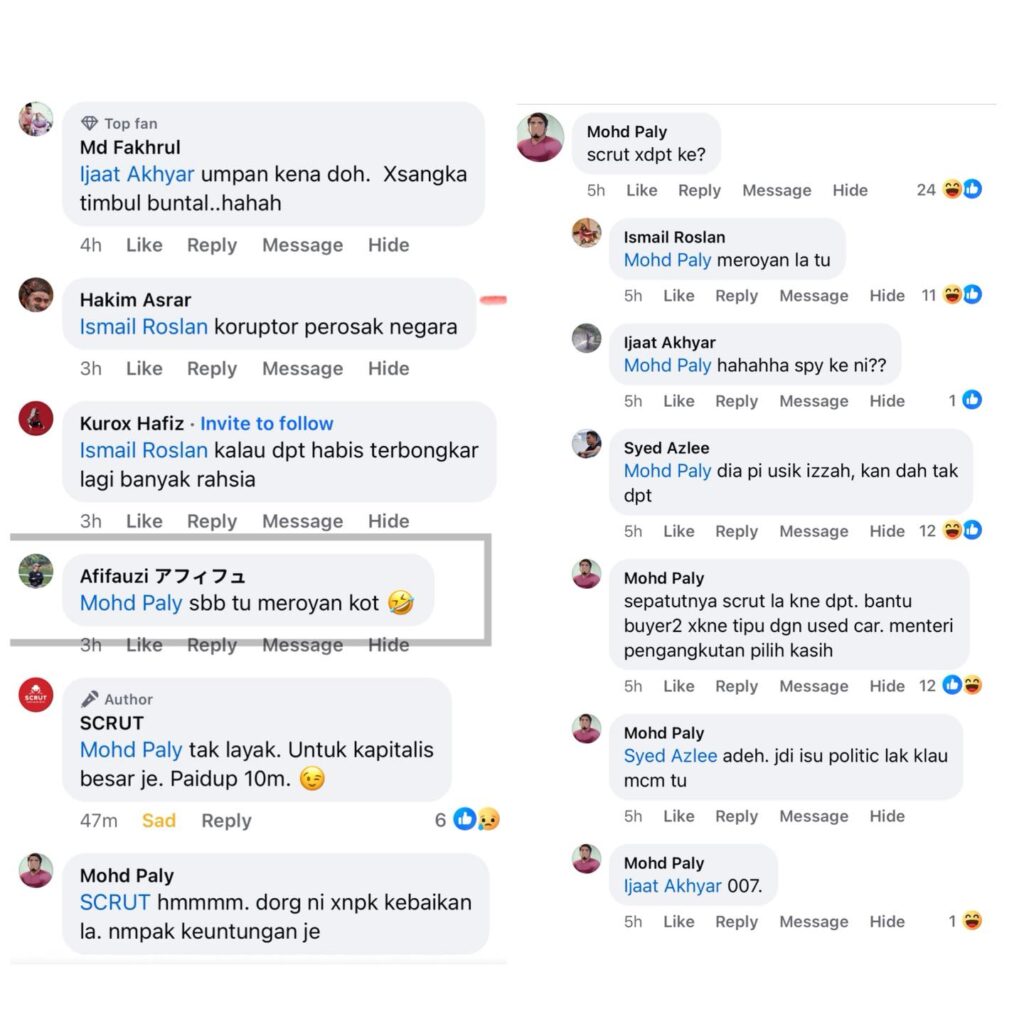Open Hakim Asrar's profile avatar

tap(36, 295)
